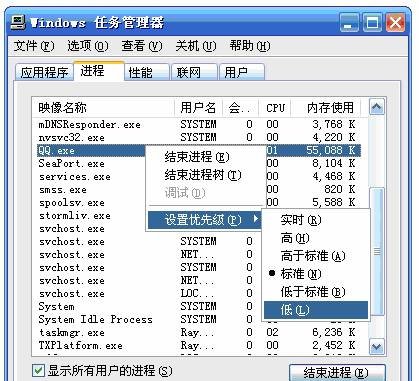Sort by 用户名 column header

pos(198,108)
